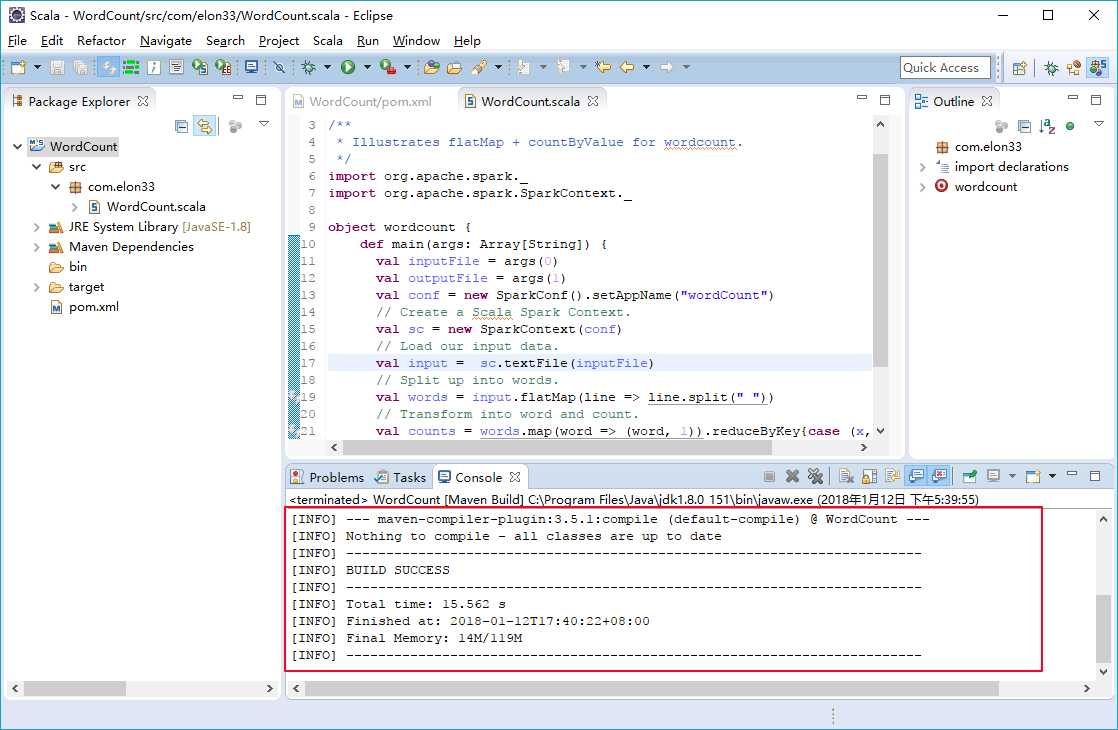Click the editor horizontal scrollbar thumb

click(x=557, y=447)
